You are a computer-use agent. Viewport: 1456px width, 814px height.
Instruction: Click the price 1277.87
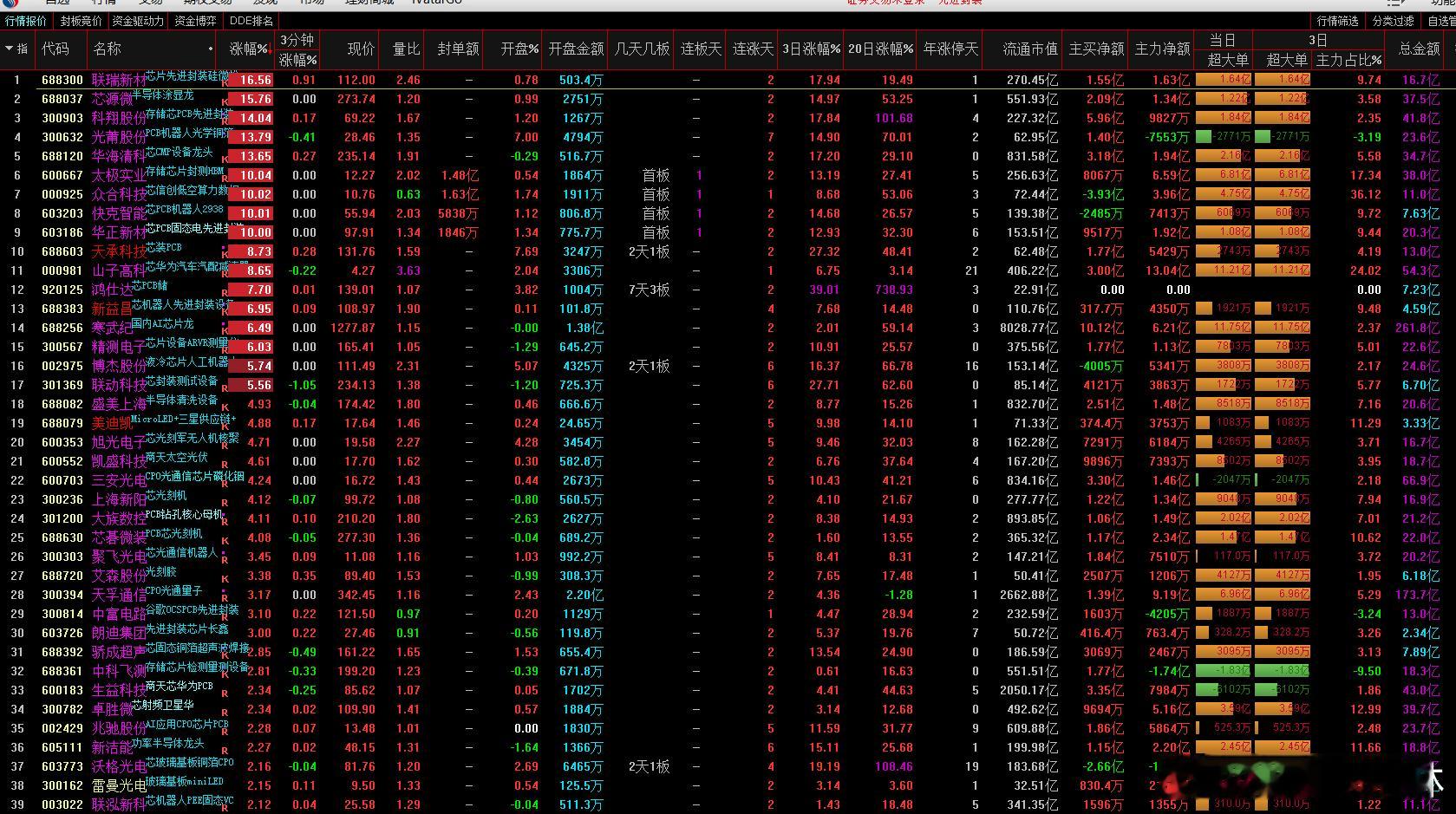click(353, 328)
